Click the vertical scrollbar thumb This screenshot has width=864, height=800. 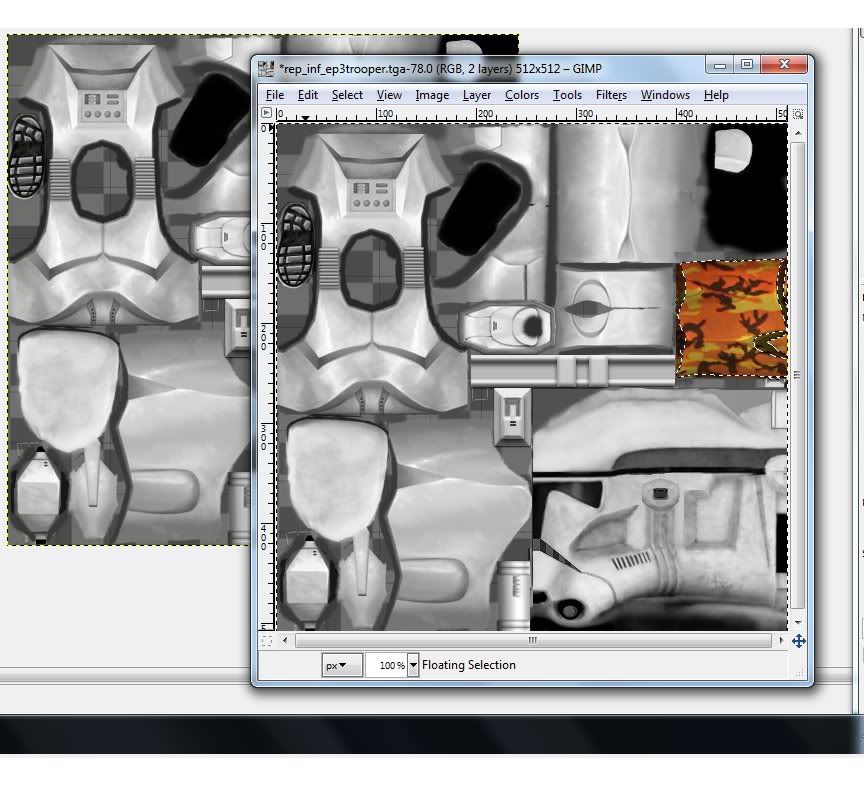click(x=797, y=375)
